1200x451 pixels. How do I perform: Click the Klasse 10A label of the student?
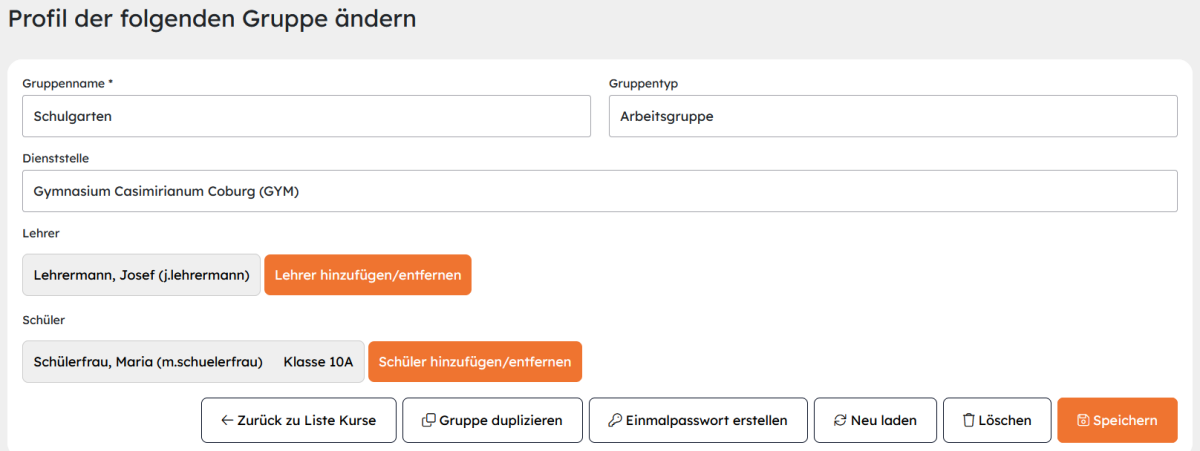point(318,362)
